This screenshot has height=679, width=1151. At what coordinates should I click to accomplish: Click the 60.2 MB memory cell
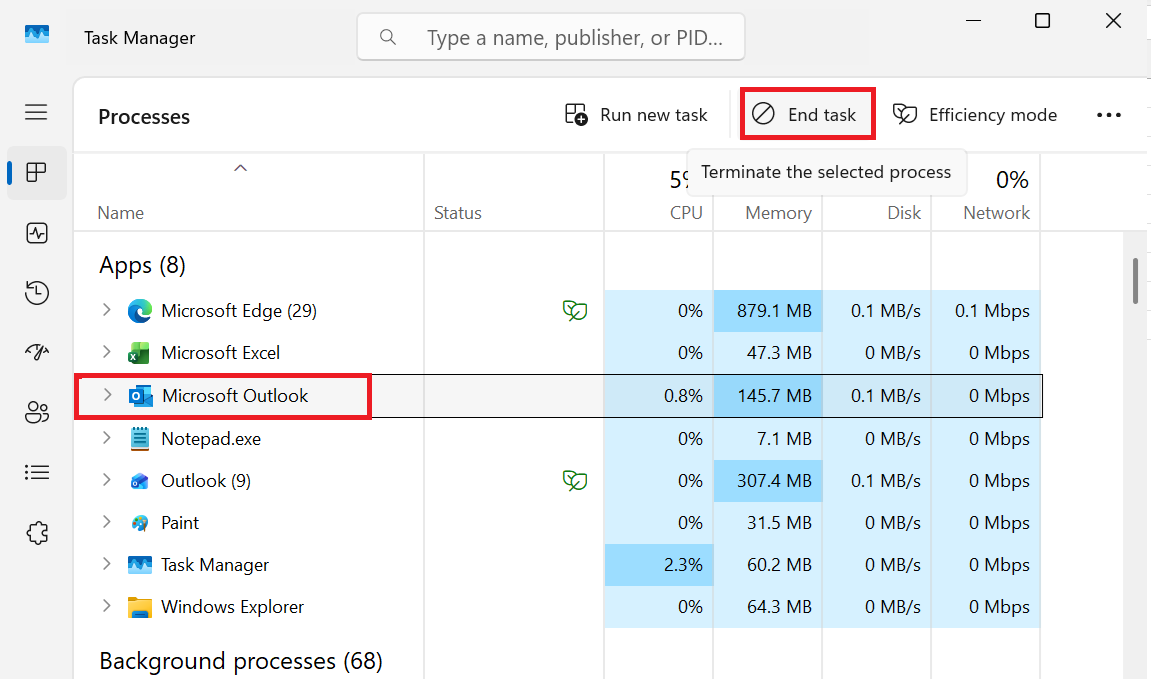(768, 564)
